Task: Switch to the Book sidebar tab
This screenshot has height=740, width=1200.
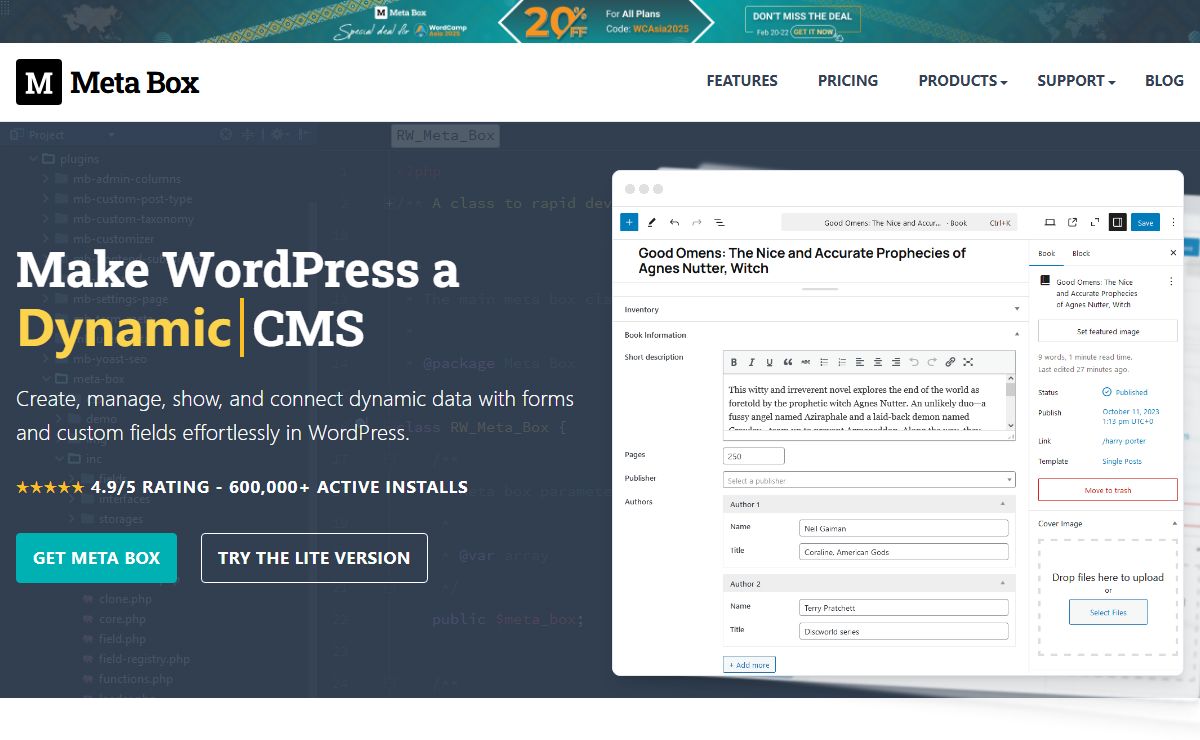Action: pos(1047,253)
